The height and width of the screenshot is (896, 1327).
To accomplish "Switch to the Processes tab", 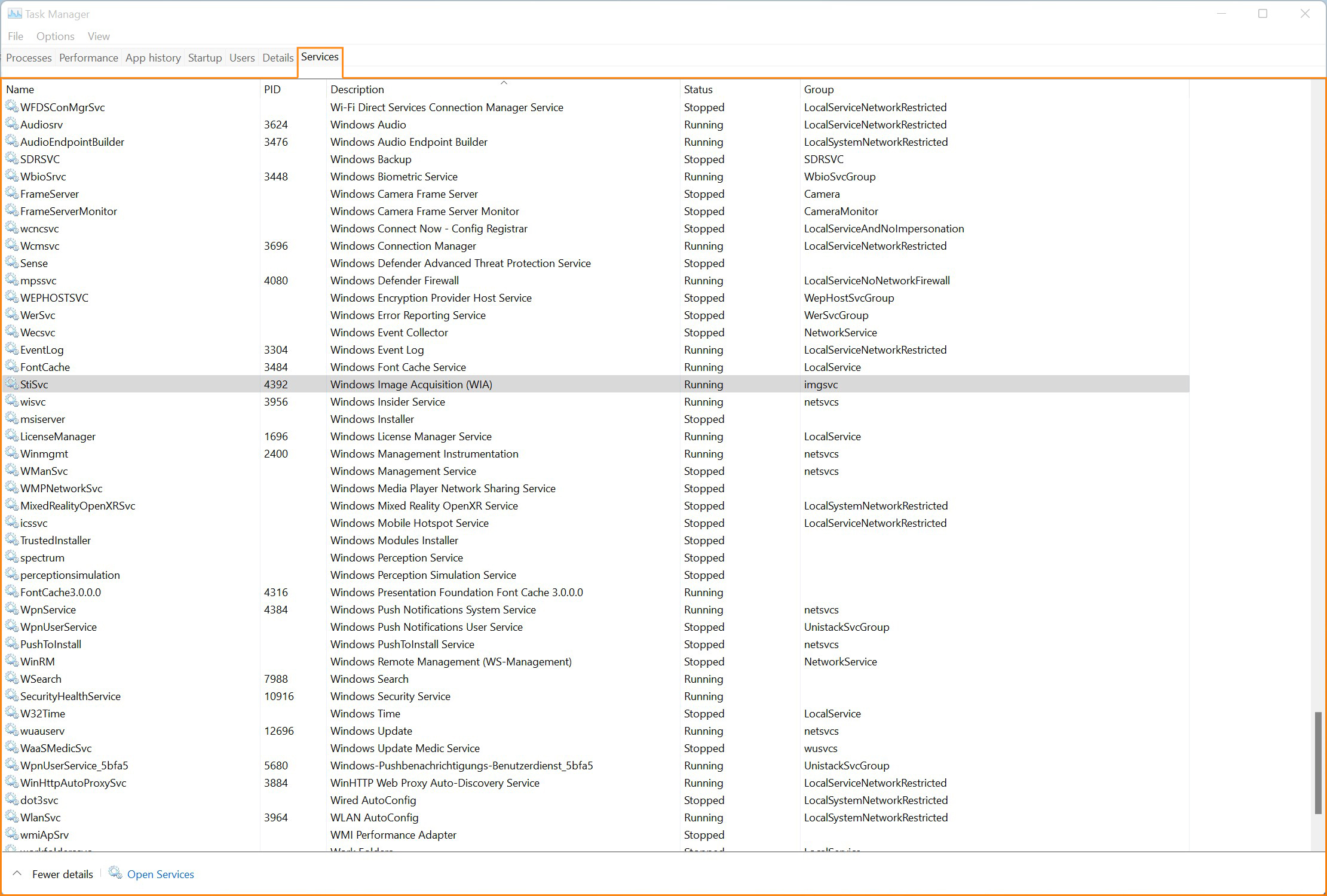I will (29, 58).
